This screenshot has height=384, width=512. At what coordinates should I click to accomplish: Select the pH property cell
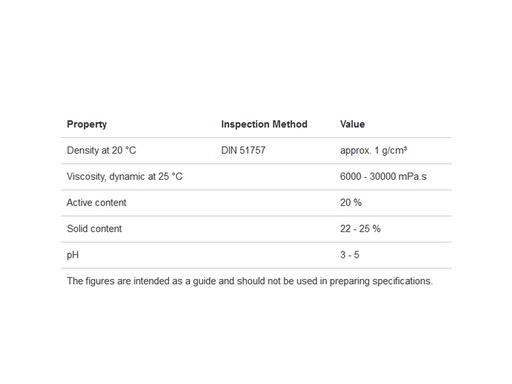(x=73, y=255)
